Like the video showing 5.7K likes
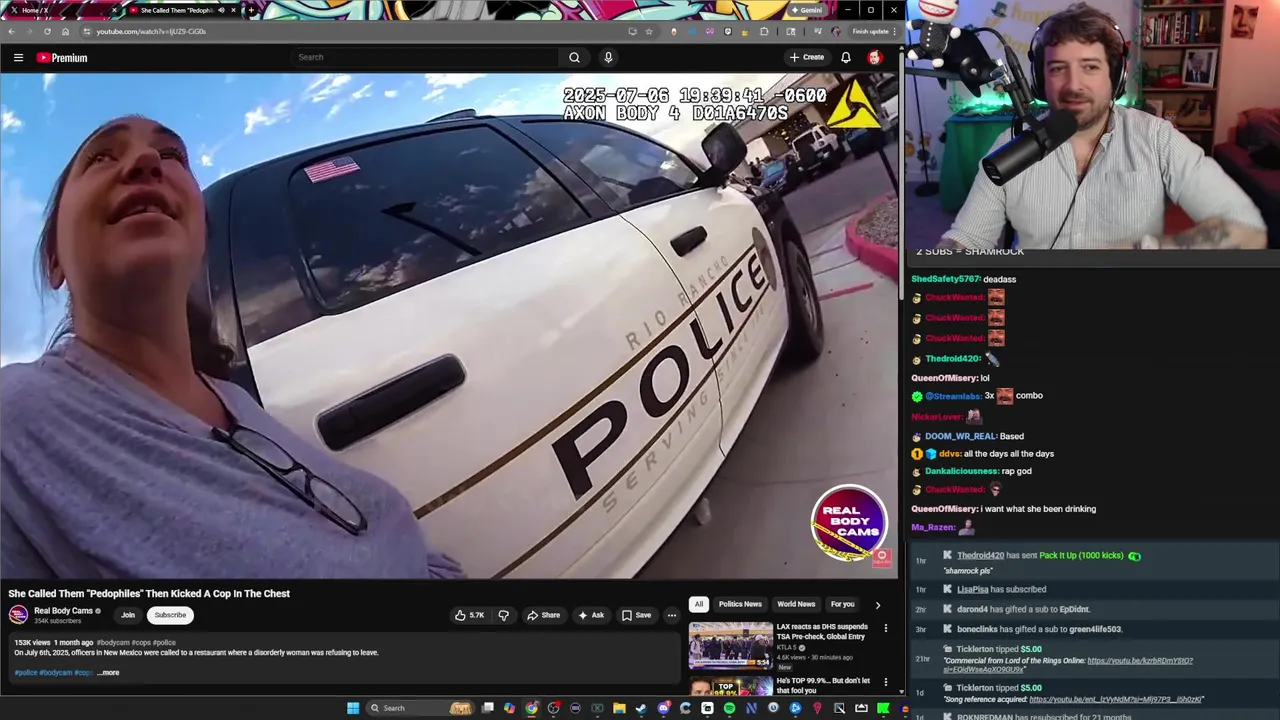This screenshot has height=720, width=1280. pos(470,615)
